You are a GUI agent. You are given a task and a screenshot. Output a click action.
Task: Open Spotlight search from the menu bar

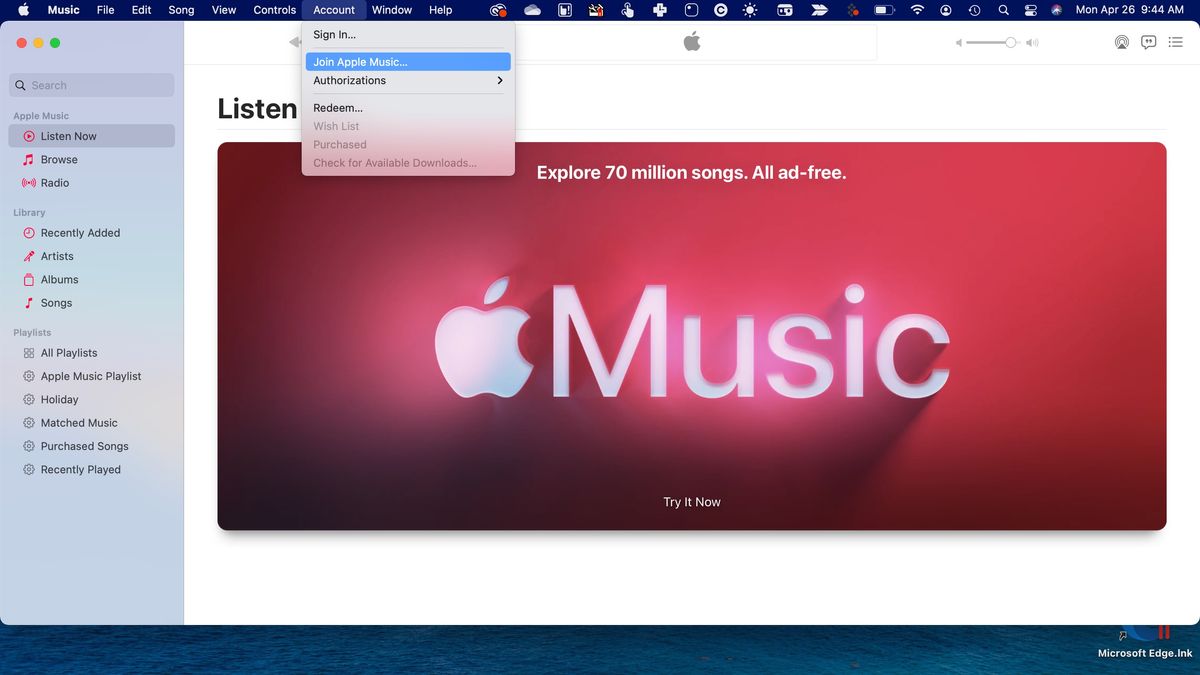(x=1002, y=10)
